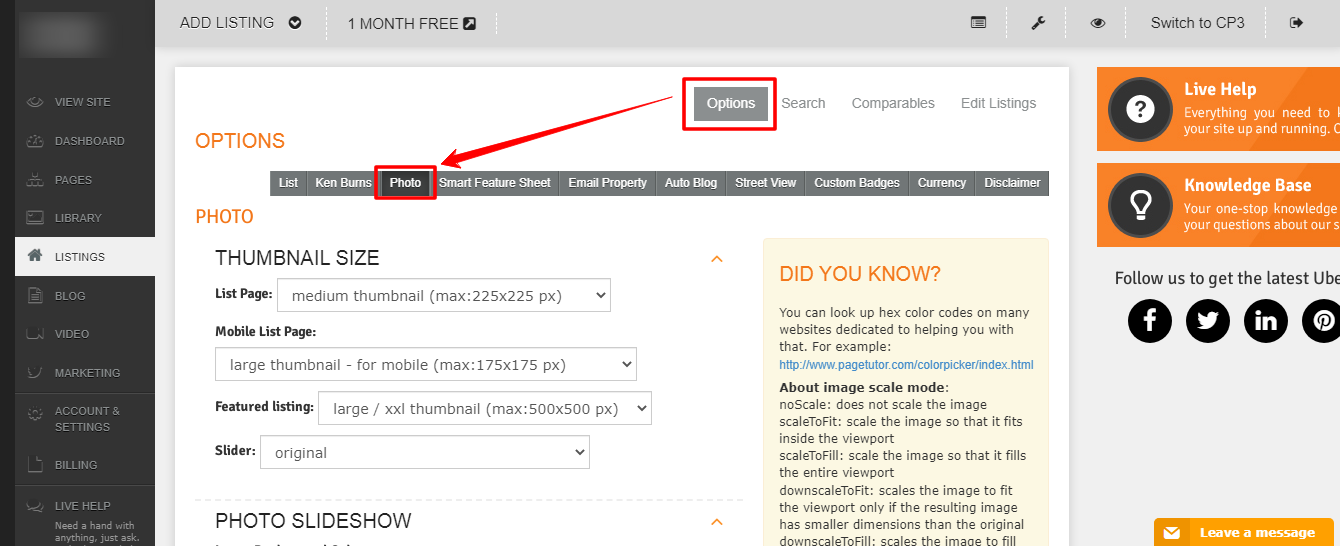This screenshot has height=546, width=1340.
Task: Switch to the Smart Feature Sheet tab
Action: [x=494, y=183]
